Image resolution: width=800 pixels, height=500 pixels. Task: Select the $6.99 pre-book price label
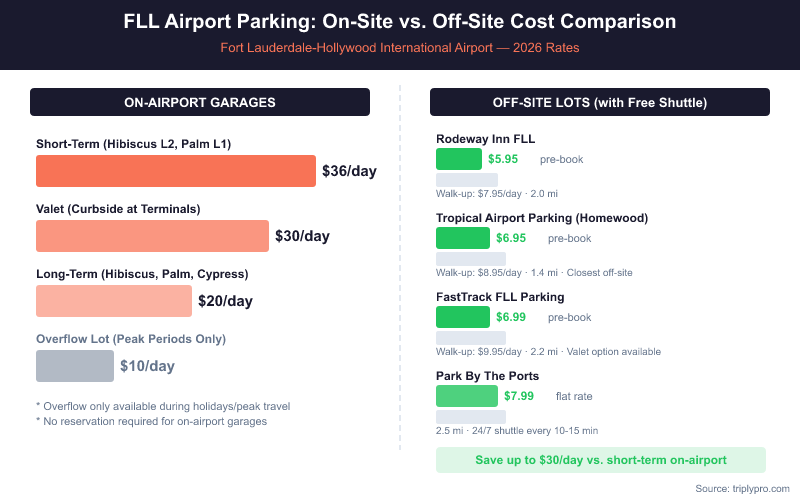click(x=512, y=317)
